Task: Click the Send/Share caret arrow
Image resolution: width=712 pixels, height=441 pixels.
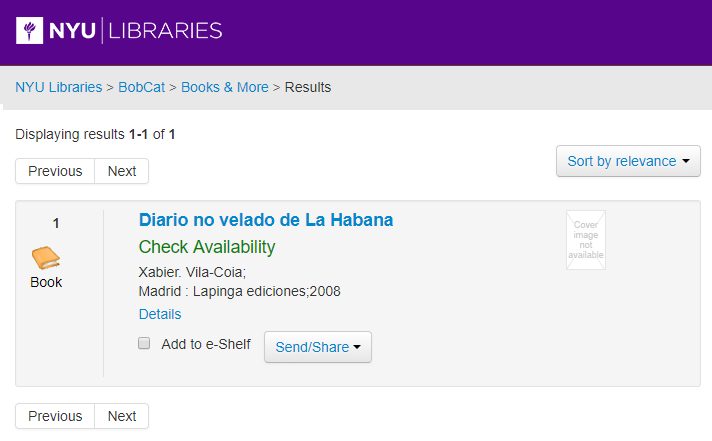Action: [x=357, y=347]
